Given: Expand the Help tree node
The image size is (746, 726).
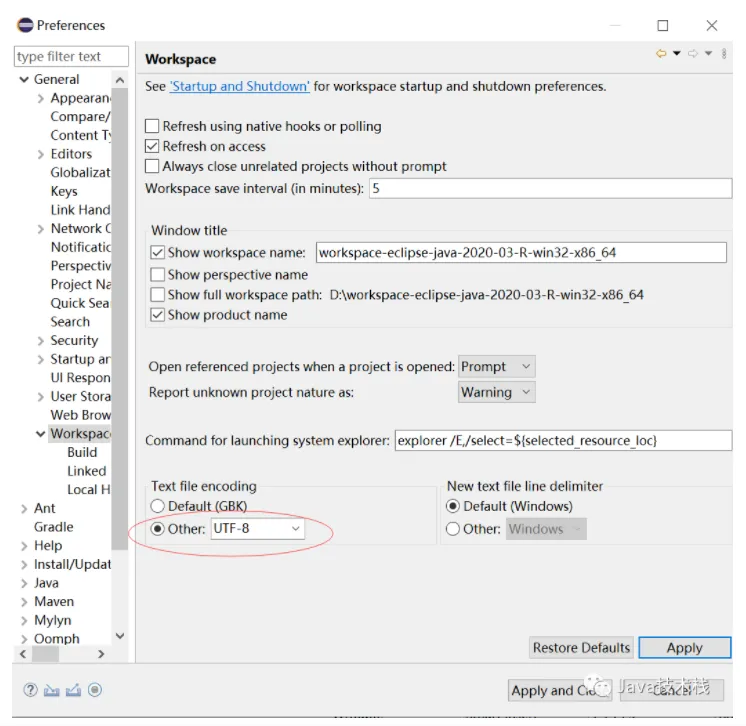Looking at the screenshot, I should 24,546.
